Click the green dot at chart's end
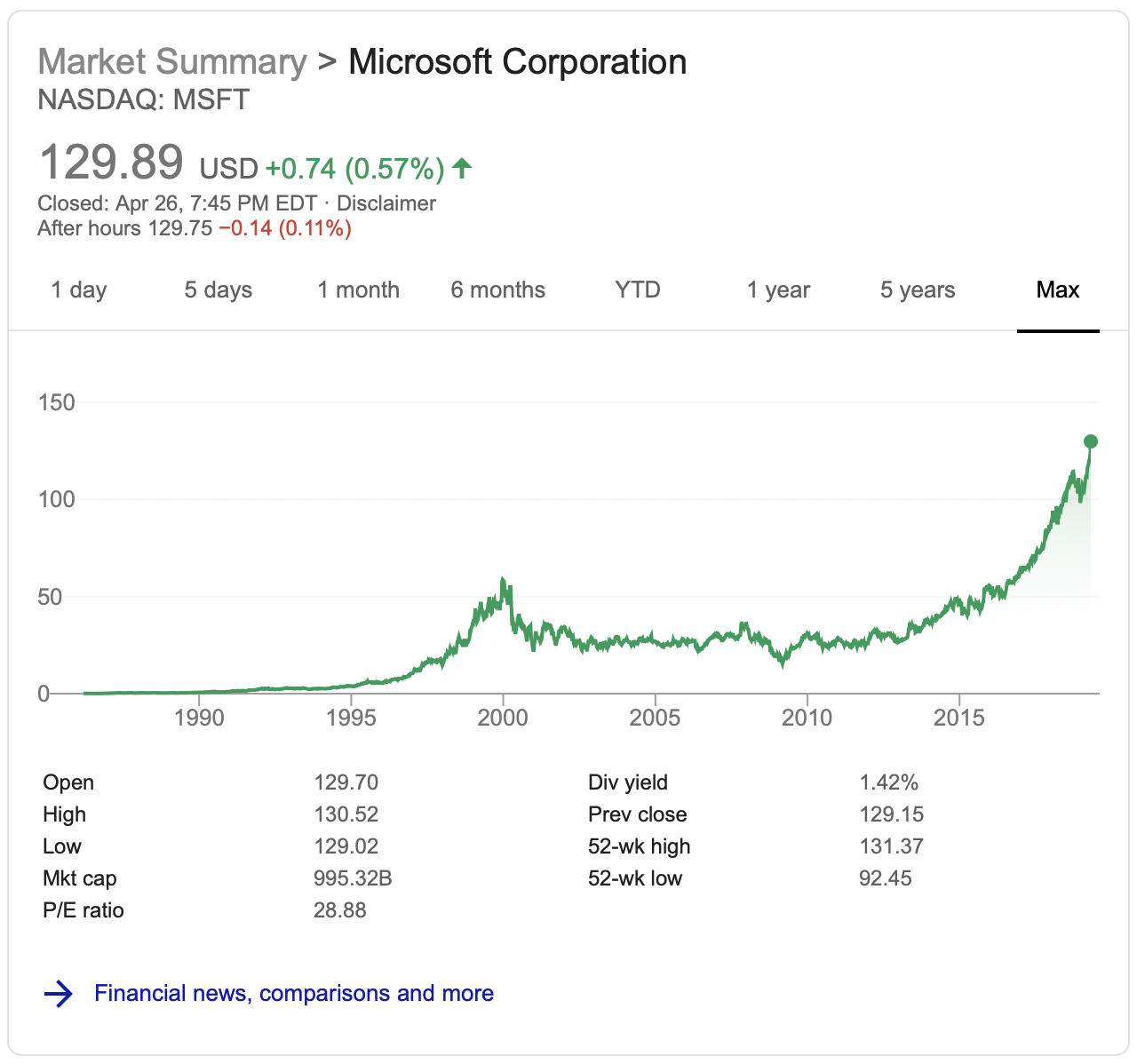1137x1064 pixels. pos(1091,441)
